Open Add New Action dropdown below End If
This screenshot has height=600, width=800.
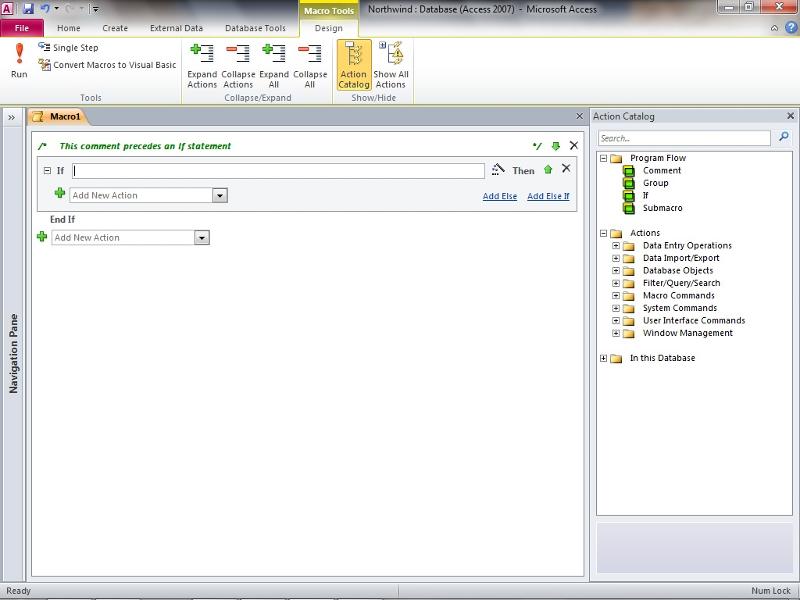pyautogui.click(x=202, y=238)
